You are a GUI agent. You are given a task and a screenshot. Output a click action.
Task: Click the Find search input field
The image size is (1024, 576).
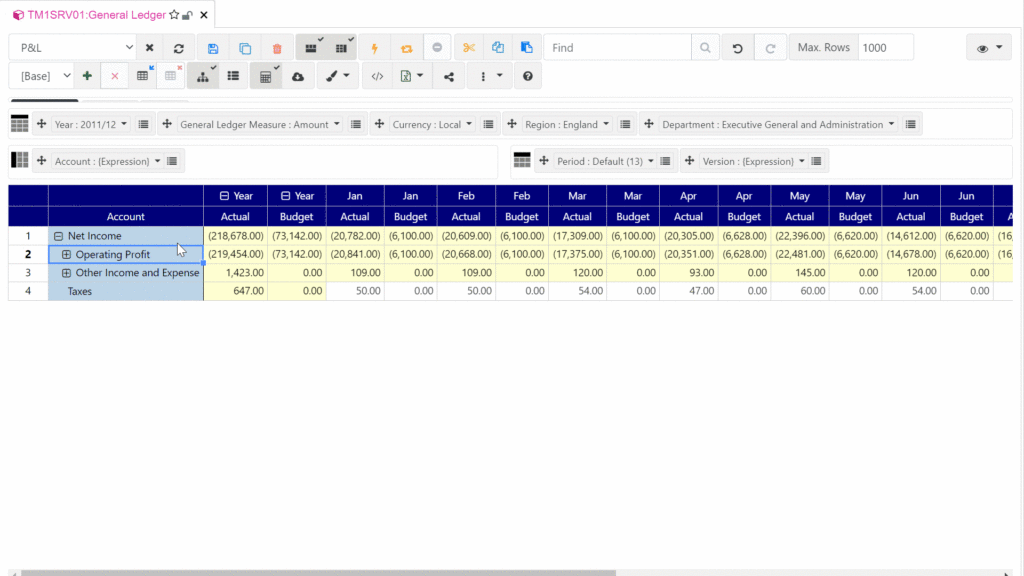point(617,48)
